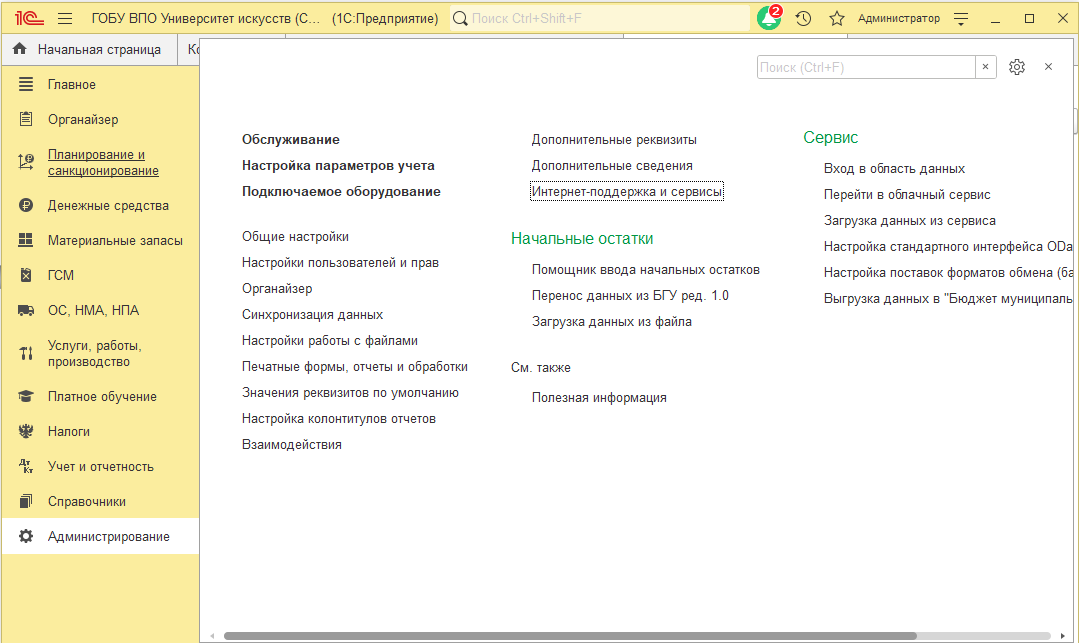This screenshot has width=1079, height=643.
Task: Open Перейти в облачный сервис
Action: pyautogui.click(x=907, y=195)
